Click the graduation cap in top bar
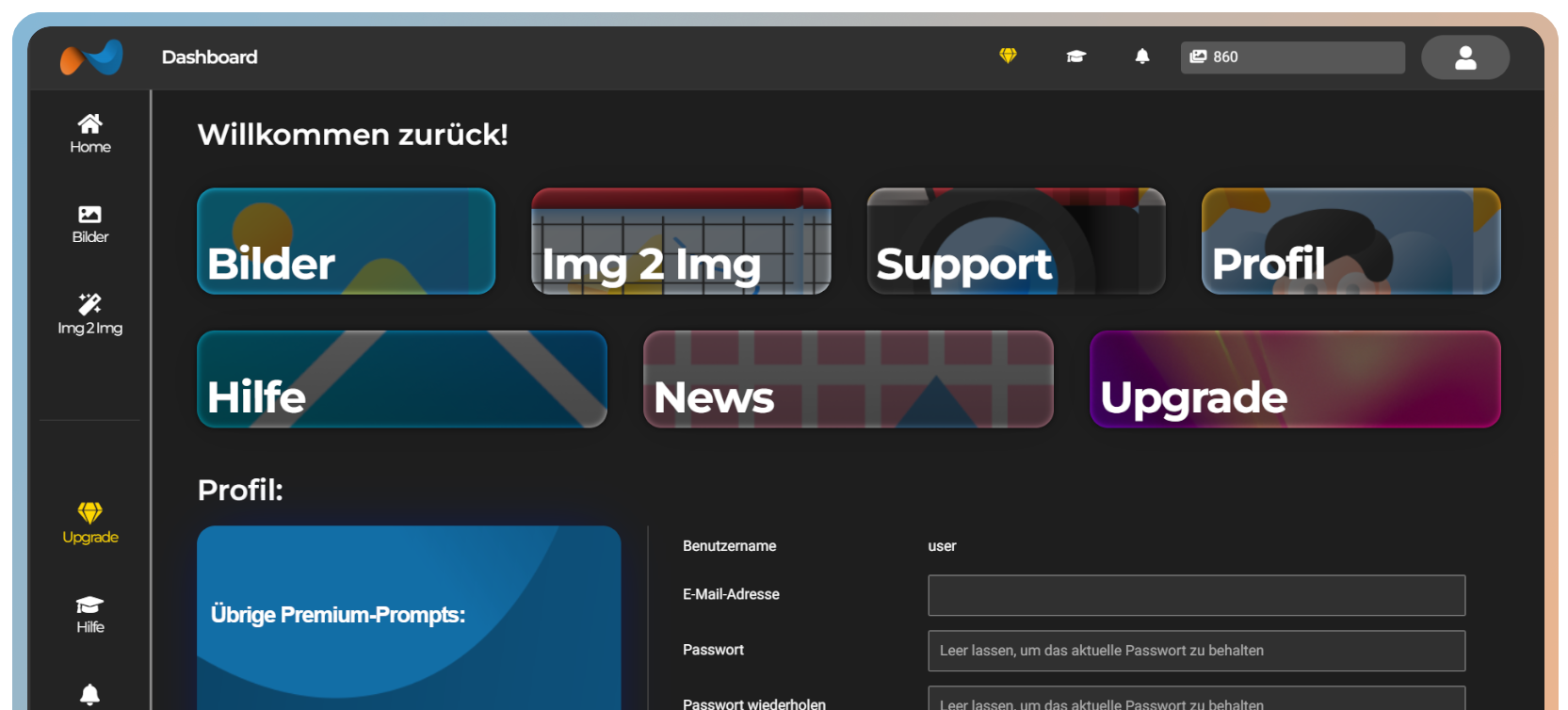Viewport: 1568px width, 710px height. click(x=1075, y=56)
